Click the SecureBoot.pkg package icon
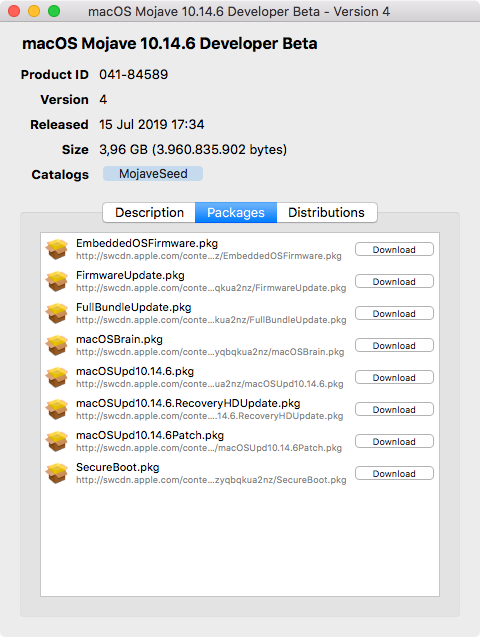This screenshot has width=480, height=637. (x=56, y=474)
